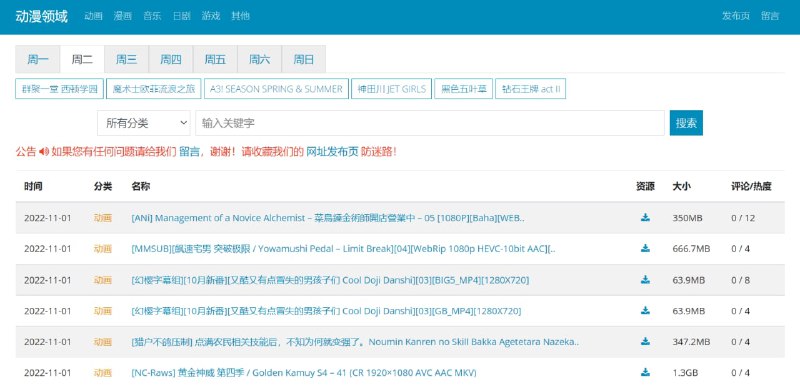
Task: Click the 资源 column header
Action: (x=645, y=186)
